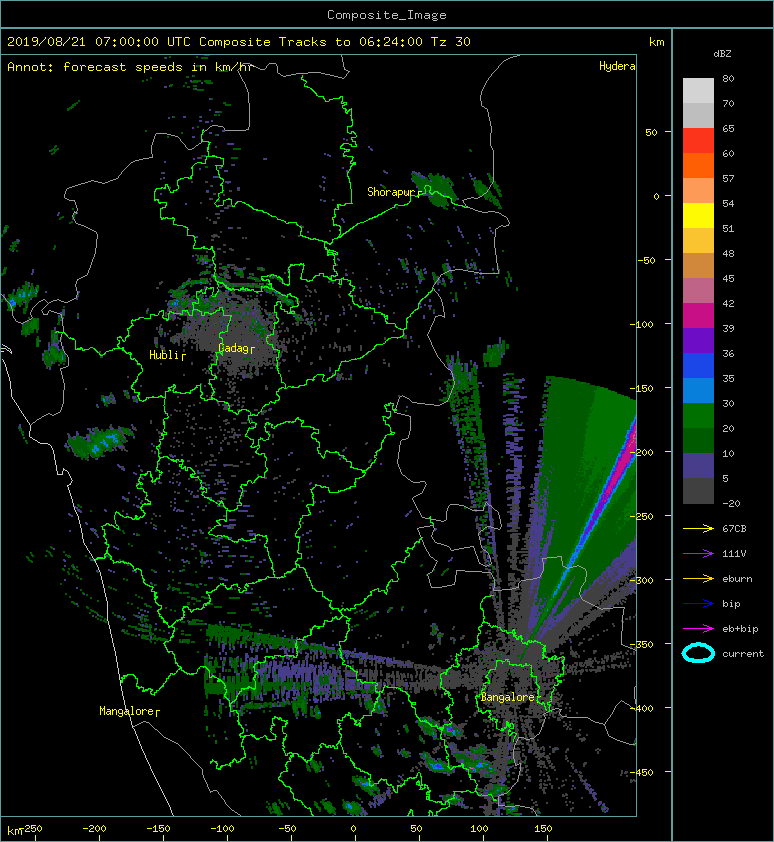Image resolution: width=774 pixels, height=842 pixels.
Task: Select the bright yellow dBZ legend swatch
Action: [698, 215]
